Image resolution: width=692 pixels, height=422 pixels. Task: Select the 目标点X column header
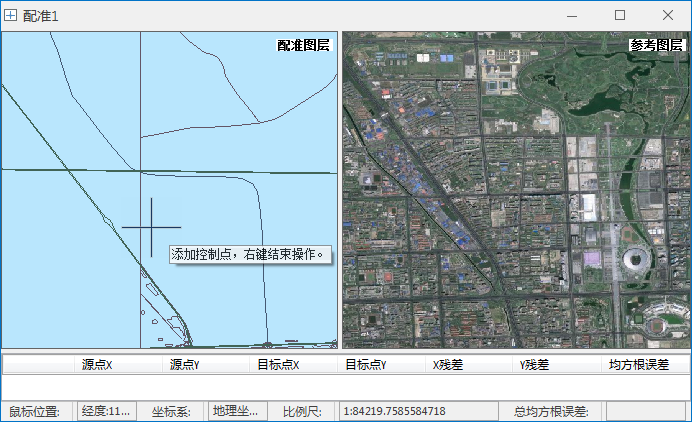coord(278,365)
